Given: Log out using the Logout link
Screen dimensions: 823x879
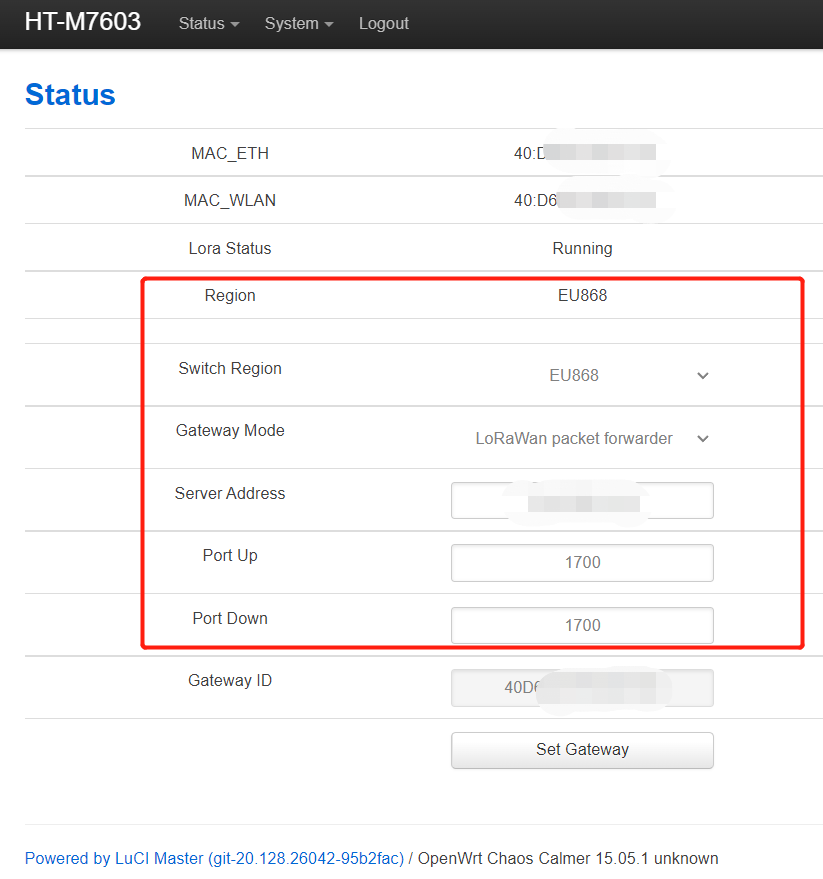Looking at the screenshot, I should (x=384, y=24).
